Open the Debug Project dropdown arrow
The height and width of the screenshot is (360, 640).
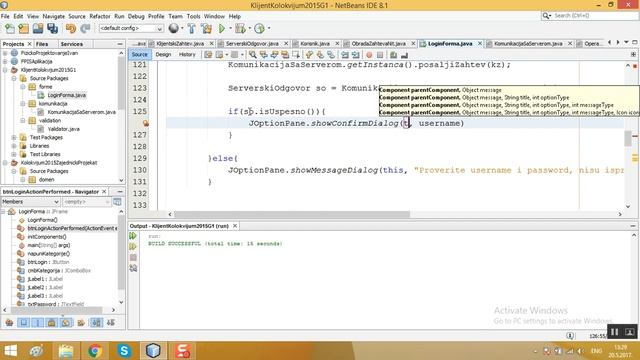click(249, 28)
